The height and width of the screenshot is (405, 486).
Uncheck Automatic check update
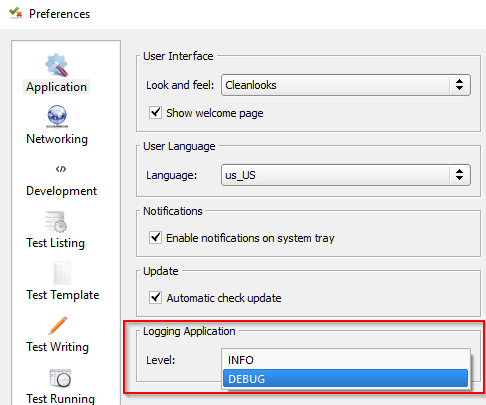[155, 297]
